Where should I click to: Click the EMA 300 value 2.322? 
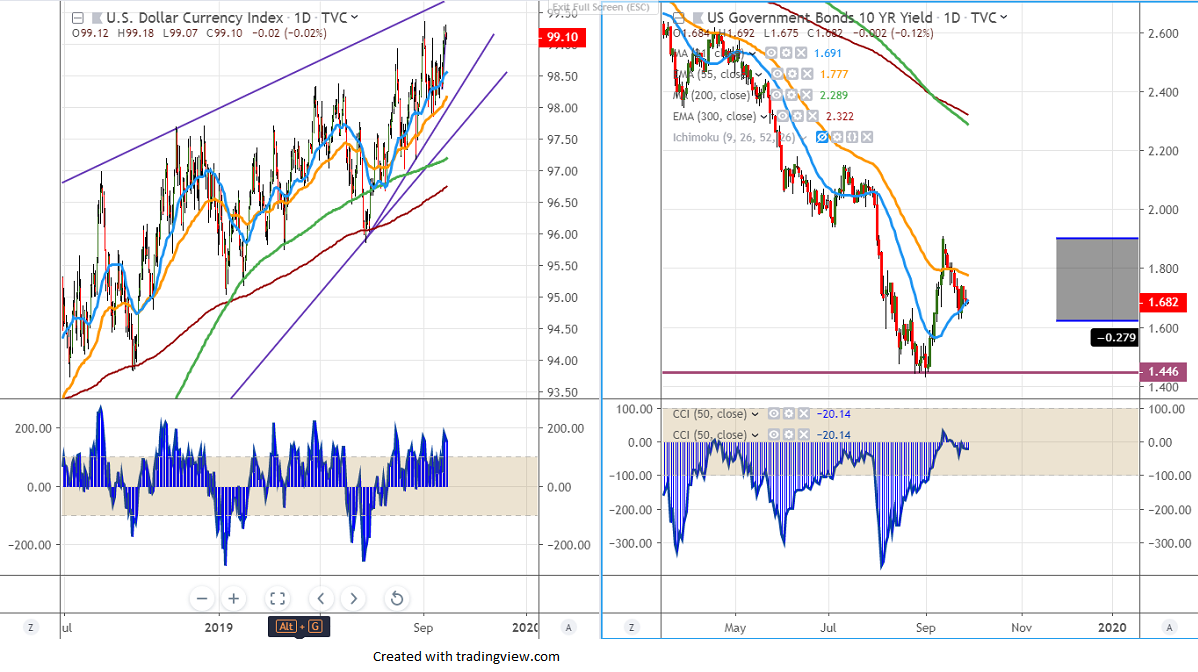click(x=840, y=116)
